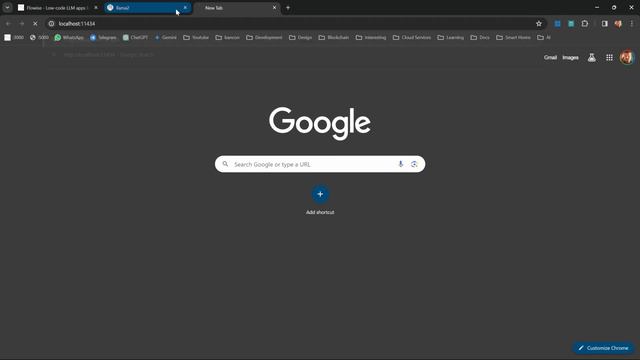Minimize the Chrome window
Screen dimensions: 640x360
(597, 7)
